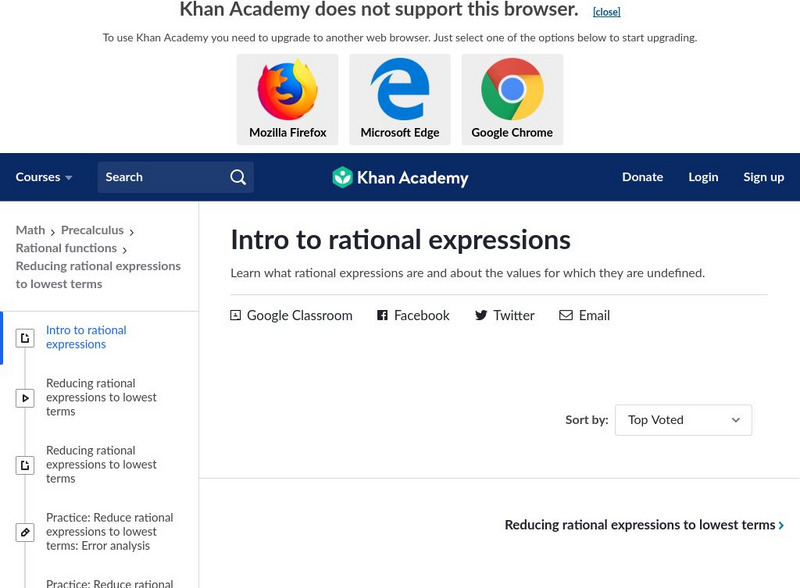Click the search magnifying glass icon
Screen dimensions: 800x588
(238, 177)
